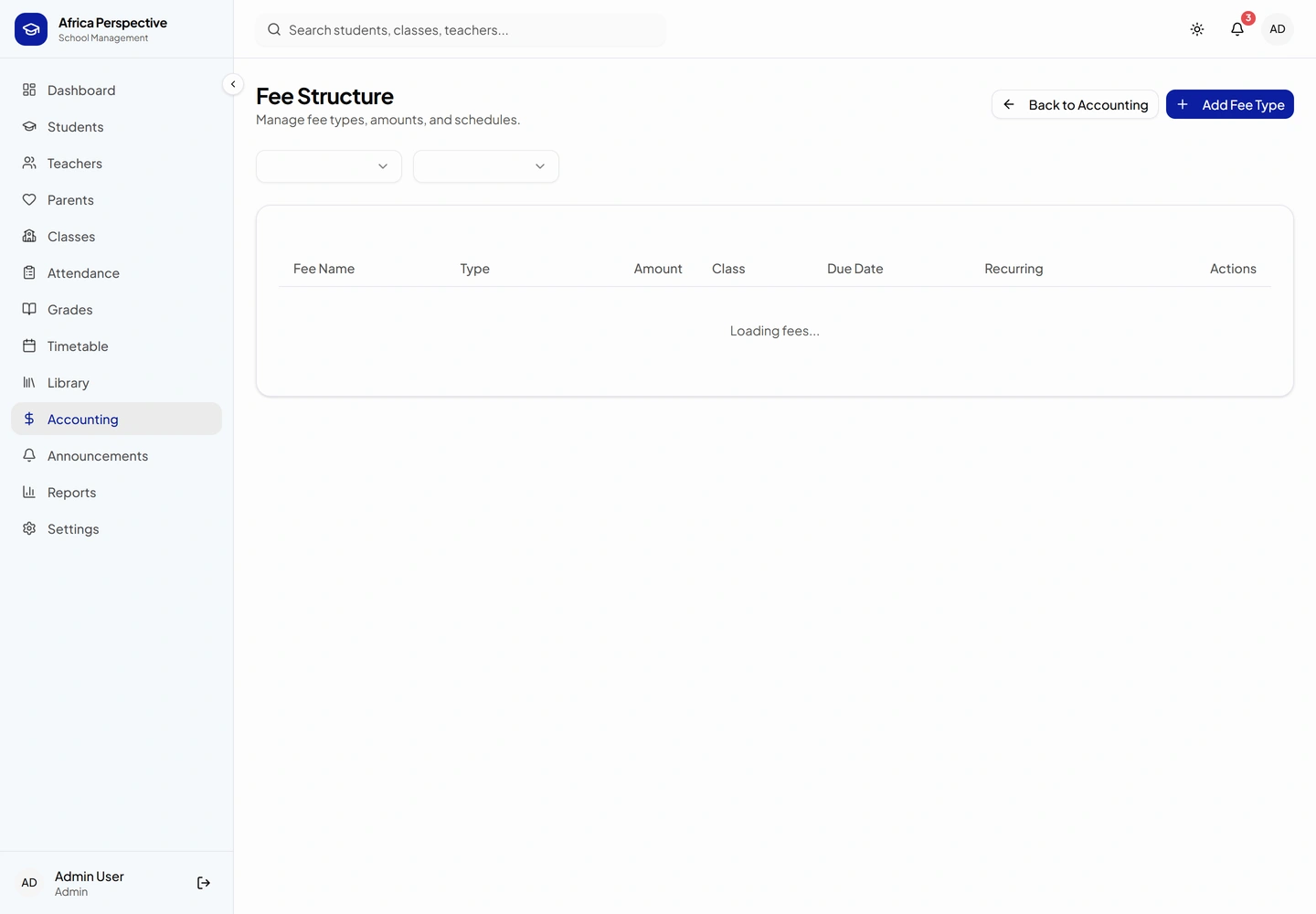The image size is (1316, 914).
Task: Open the AD user avatar menu in header
Action: [x=1278, y=29]
